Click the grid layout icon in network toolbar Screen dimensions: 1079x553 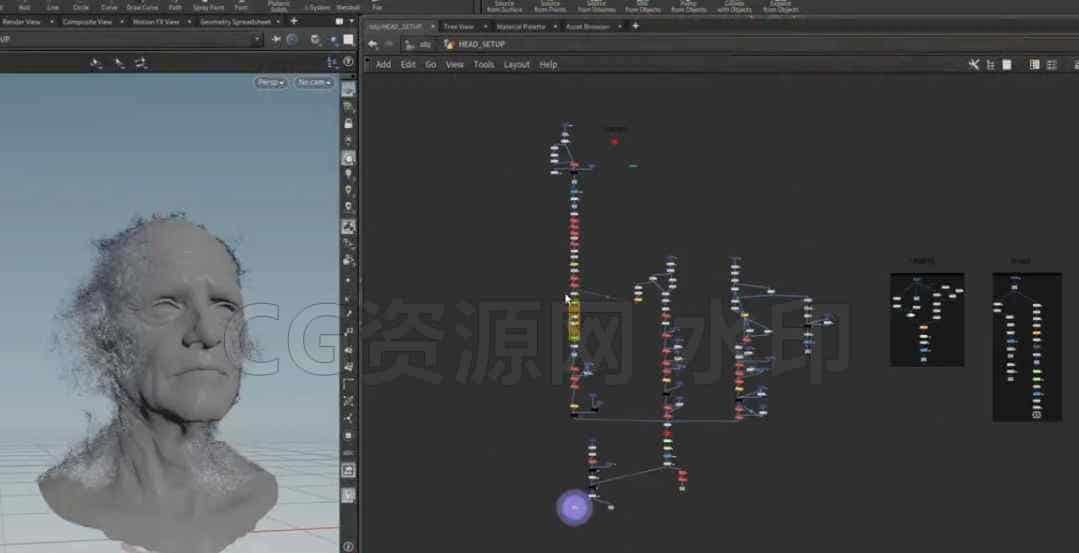click(x=1034, y=65)
